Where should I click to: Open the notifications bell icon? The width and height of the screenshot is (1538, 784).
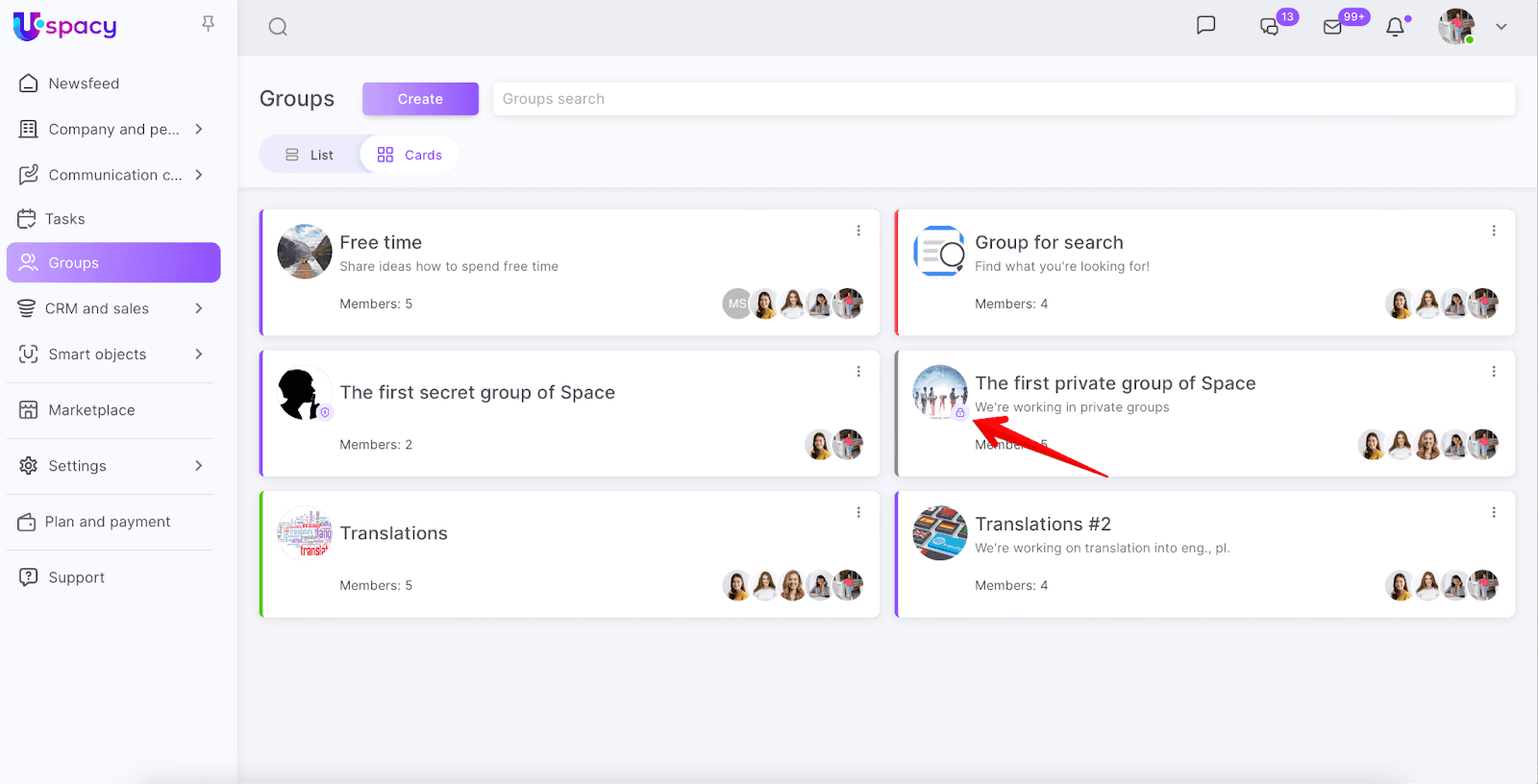pyautogui.click(x=1395, y=27)
